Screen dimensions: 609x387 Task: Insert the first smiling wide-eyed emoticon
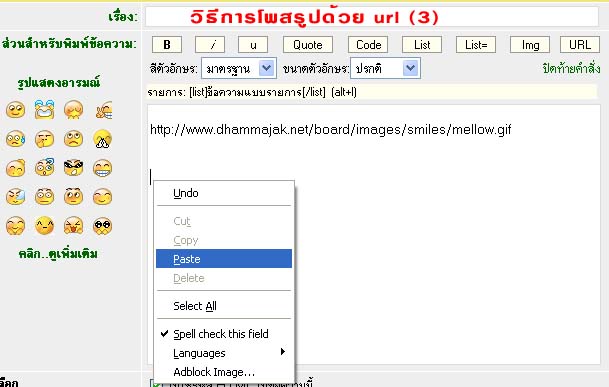(16, 110)
